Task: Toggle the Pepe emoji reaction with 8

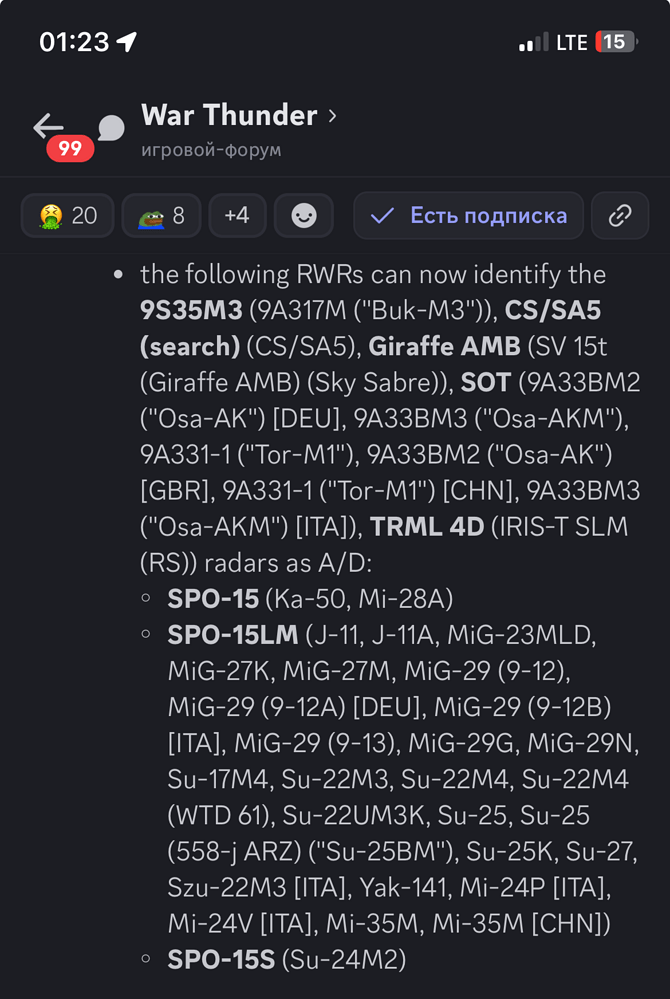Action: point(161,215)
